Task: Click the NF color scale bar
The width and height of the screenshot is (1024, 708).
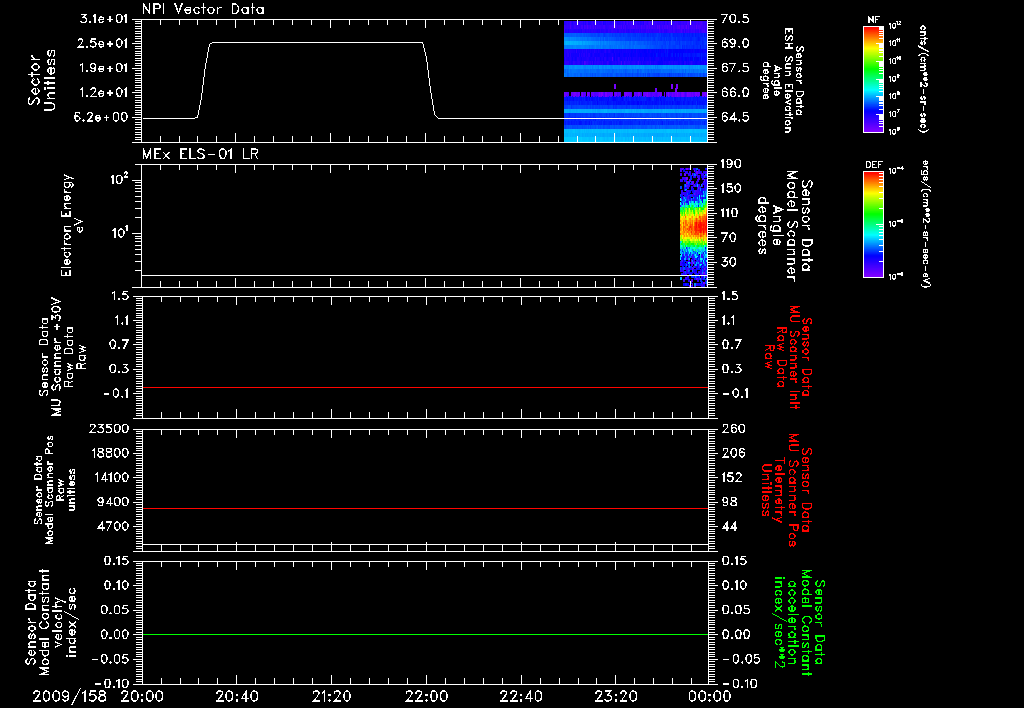Action: (x=874, y=79)
